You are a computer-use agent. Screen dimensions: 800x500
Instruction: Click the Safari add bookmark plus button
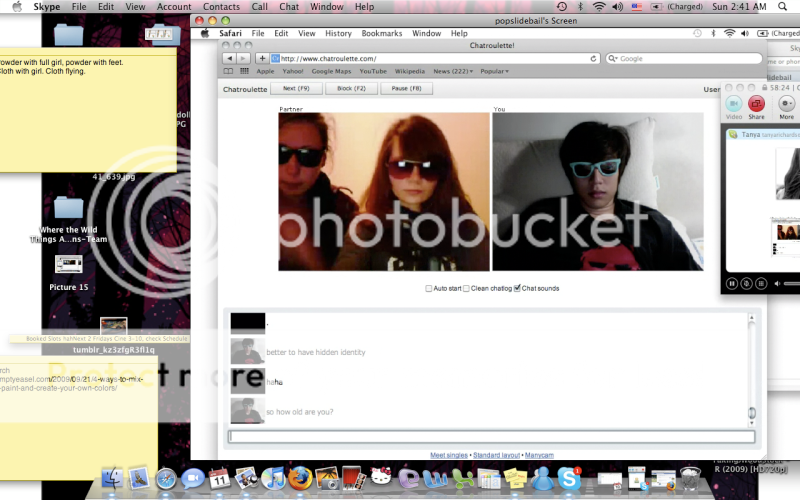click(263, 59)
